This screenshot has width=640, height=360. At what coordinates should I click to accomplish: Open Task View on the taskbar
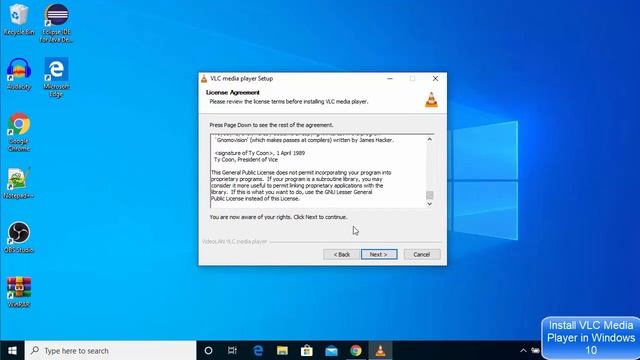point(232,351)
